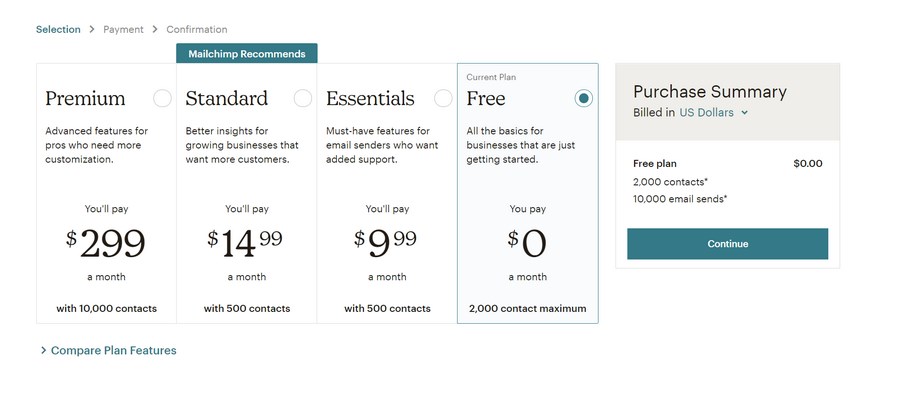
Task: Open the Payment breadcrumb step
Action: click(123, 30)
